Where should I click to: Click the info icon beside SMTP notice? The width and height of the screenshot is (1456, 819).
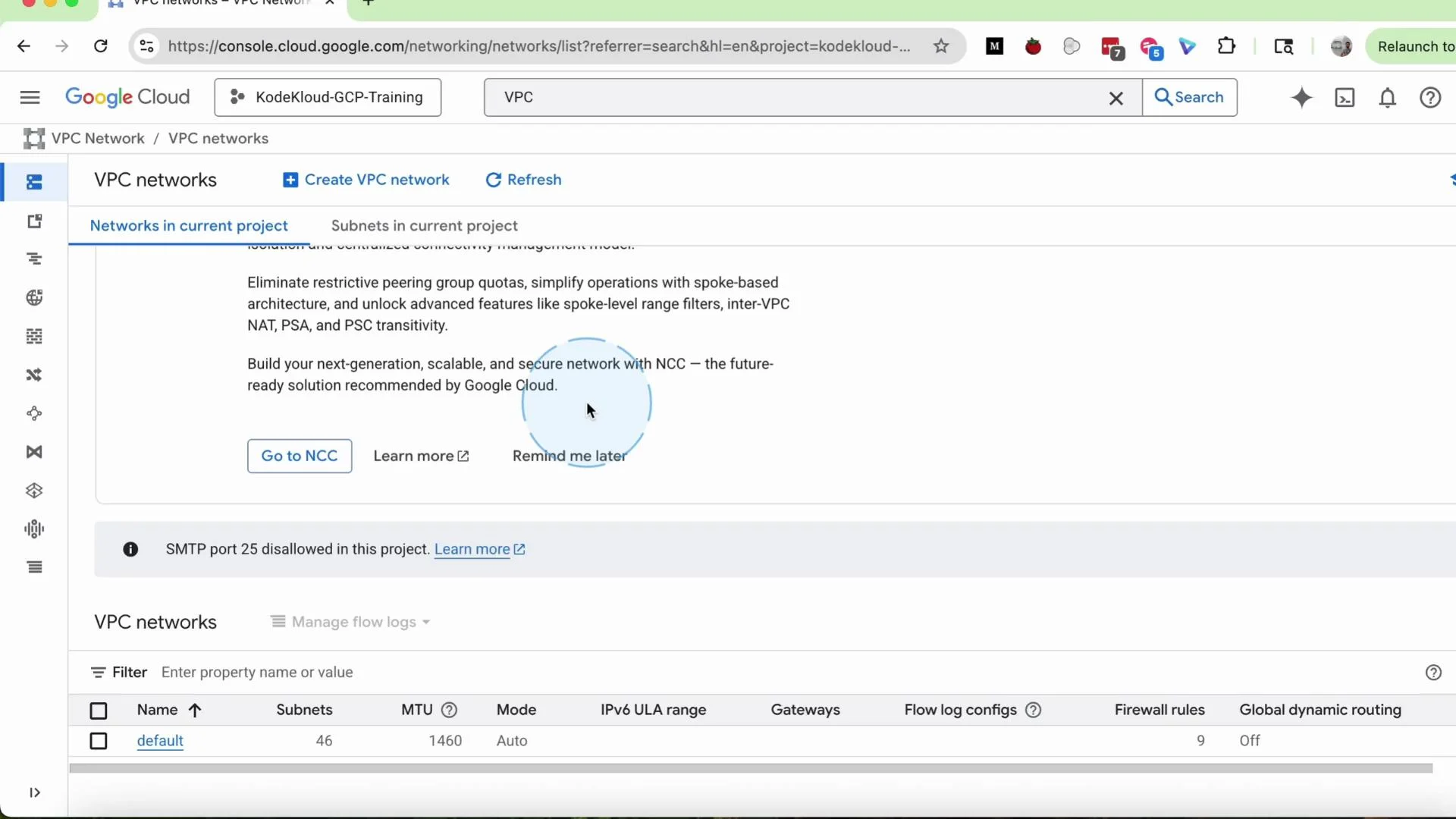(130, 549)
